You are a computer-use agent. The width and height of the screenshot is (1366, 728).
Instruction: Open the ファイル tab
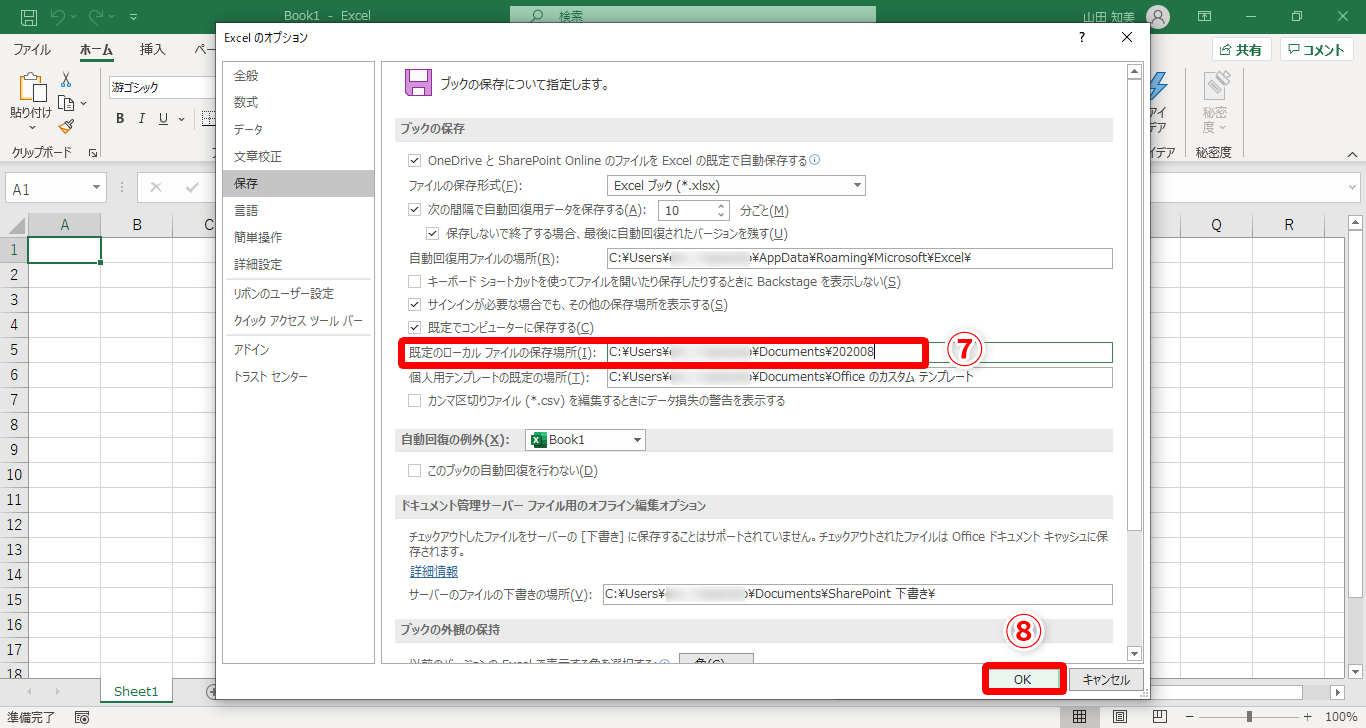pyautogui.click(x=32, y=49)
